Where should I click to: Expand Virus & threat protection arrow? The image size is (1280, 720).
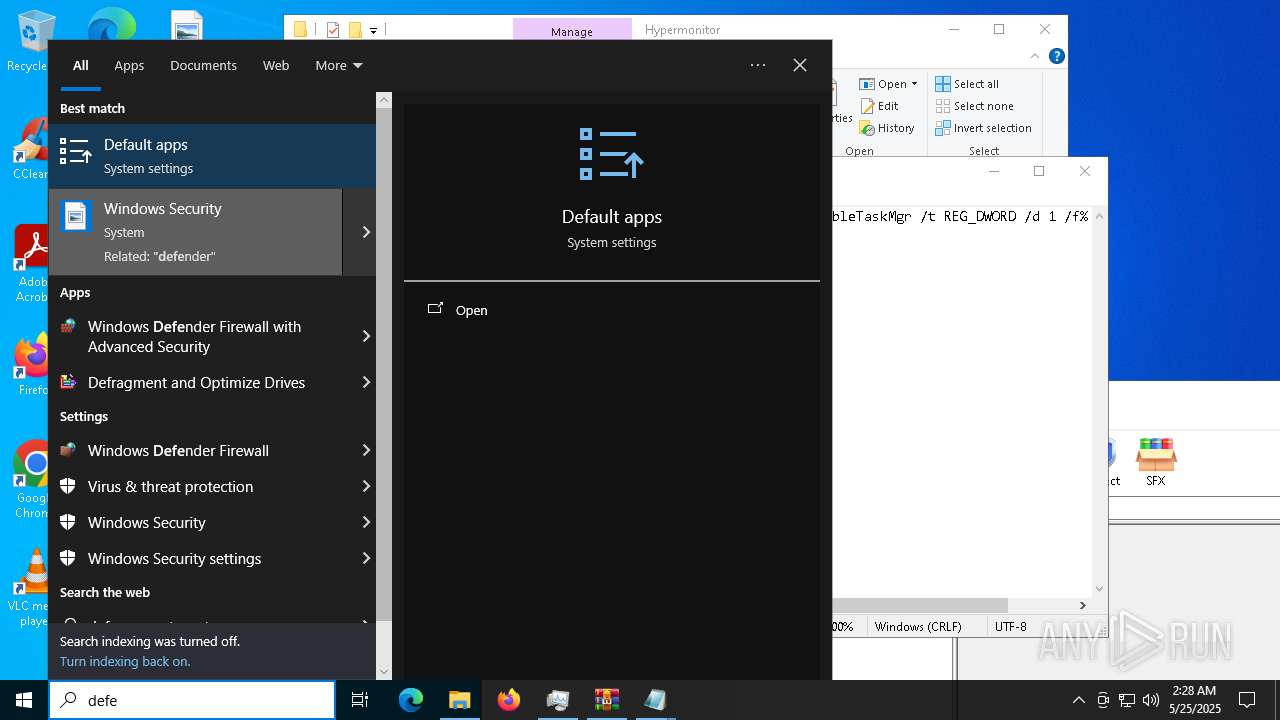coord(365,486)
